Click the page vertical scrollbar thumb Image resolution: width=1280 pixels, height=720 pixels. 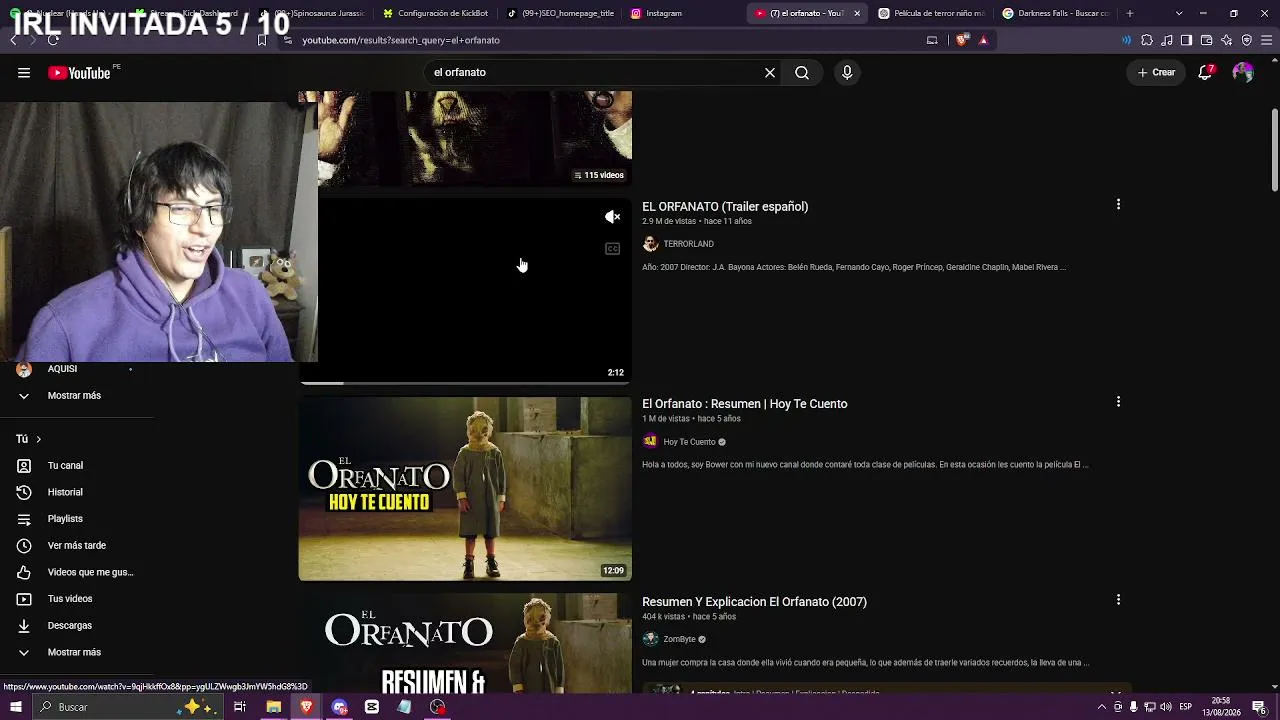pos(1275,149)
